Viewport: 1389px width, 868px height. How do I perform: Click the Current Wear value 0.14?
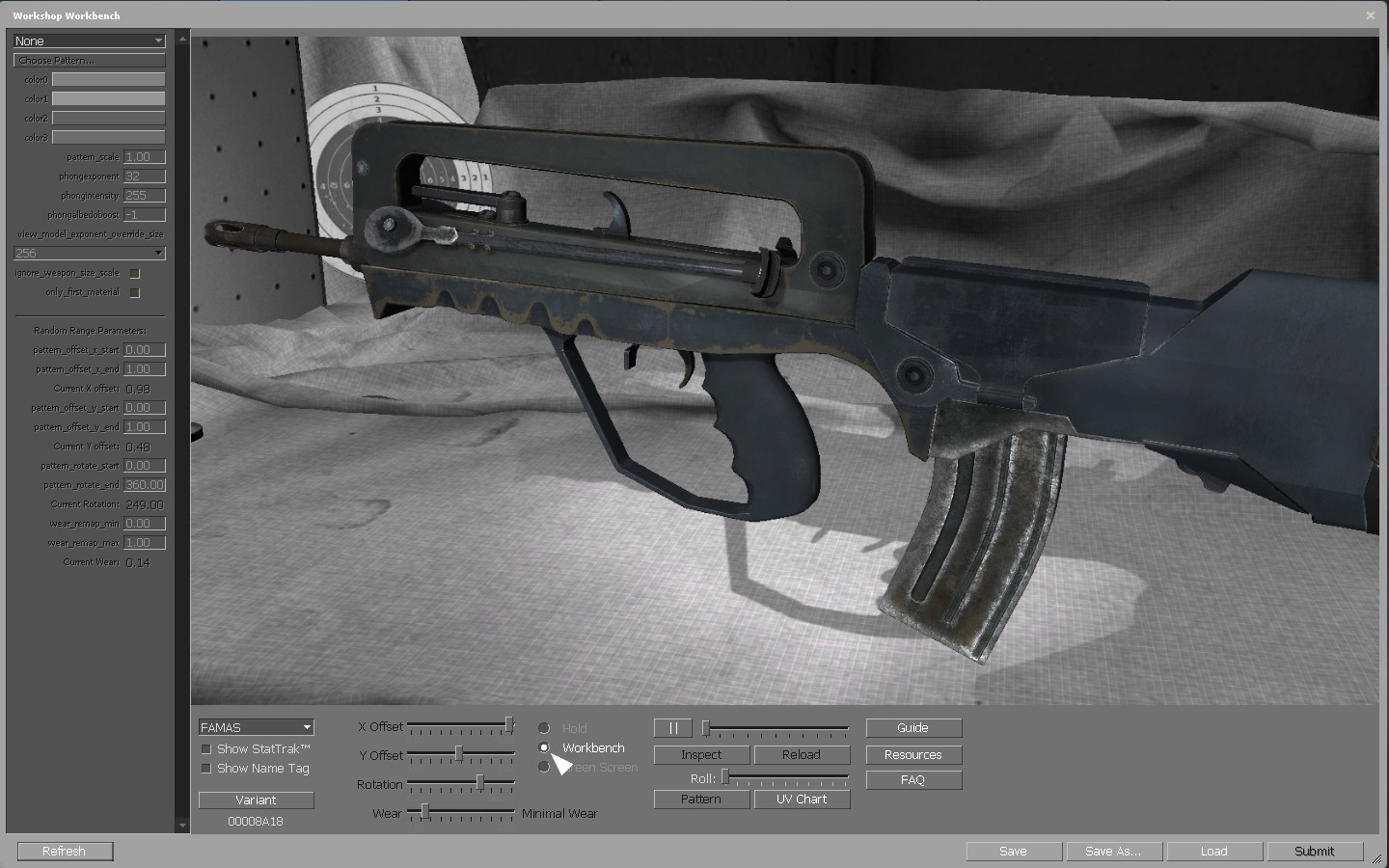coord(138,562)
